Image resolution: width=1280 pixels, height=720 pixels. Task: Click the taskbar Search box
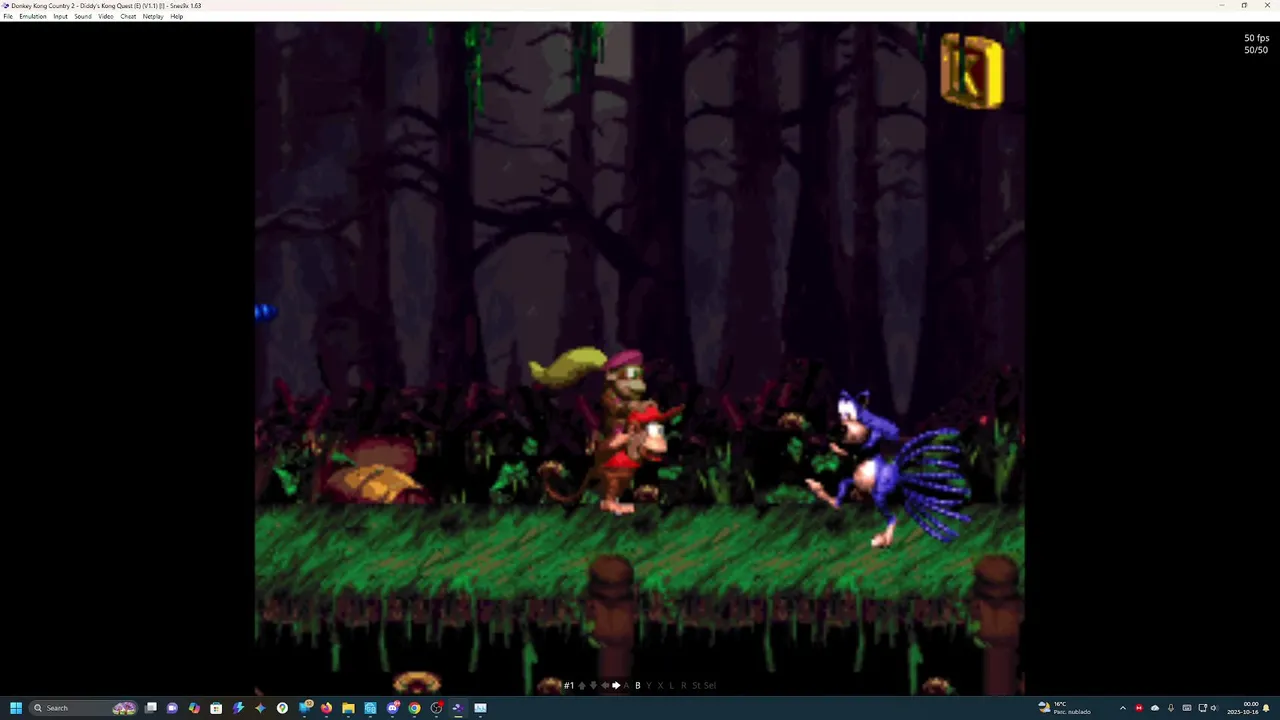(x=85, y=708)
